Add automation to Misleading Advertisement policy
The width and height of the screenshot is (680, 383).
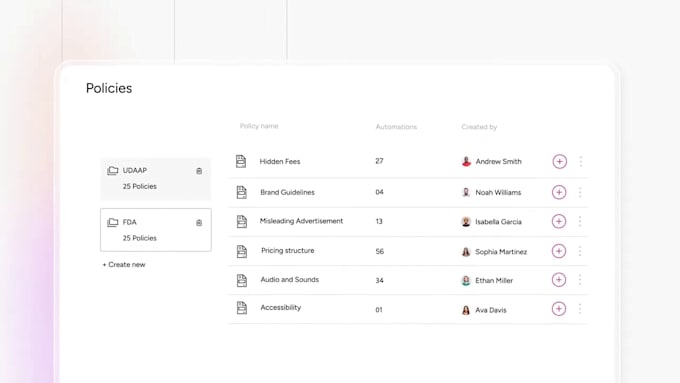(x=559, y=221)
